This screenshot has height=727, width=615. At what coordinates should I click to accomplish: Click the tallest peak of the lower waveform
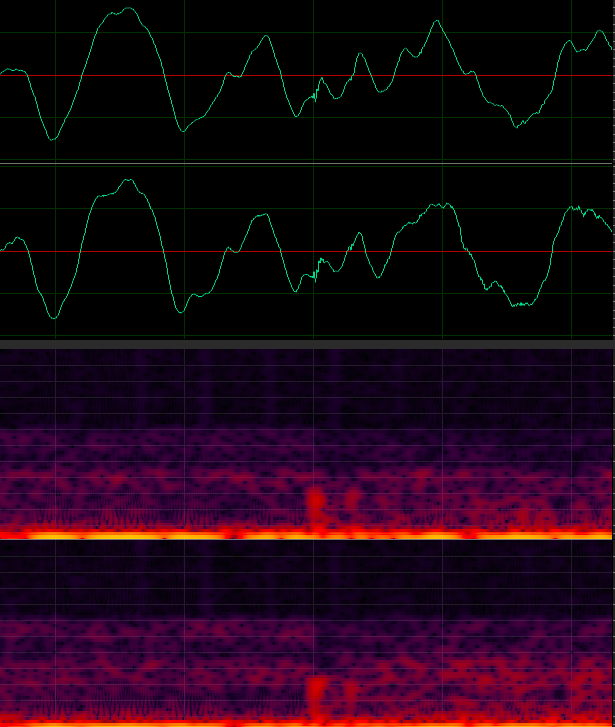click(x=128, y=182)
